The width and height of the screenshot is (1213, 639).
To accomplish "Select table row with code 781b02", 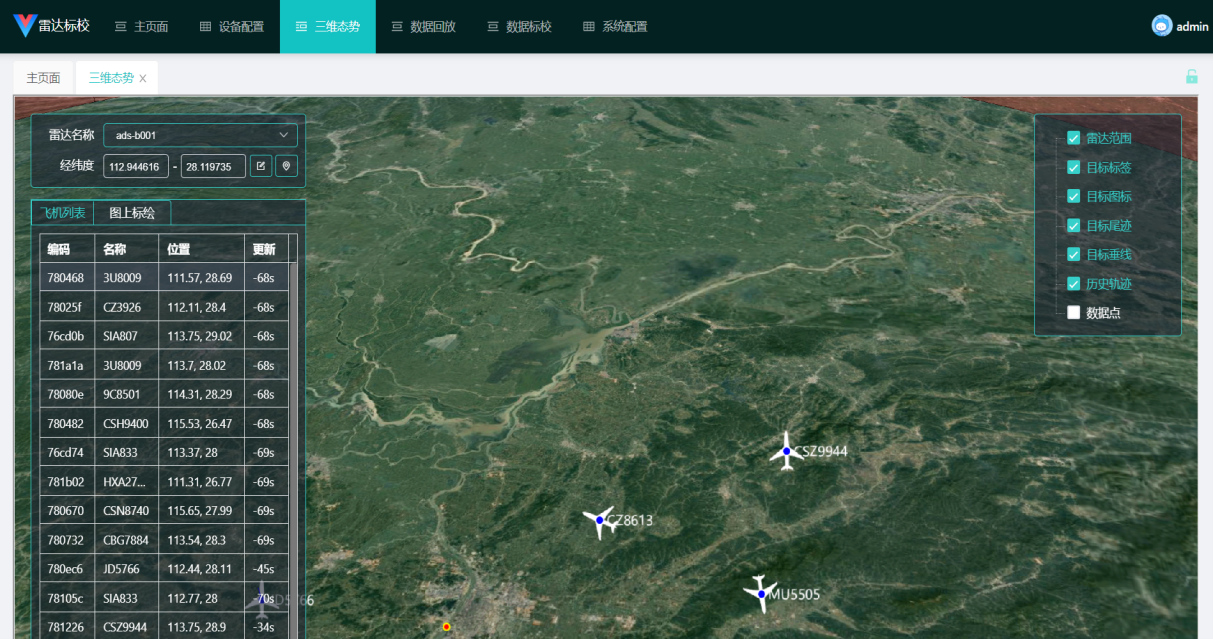I will click(164, 482).
